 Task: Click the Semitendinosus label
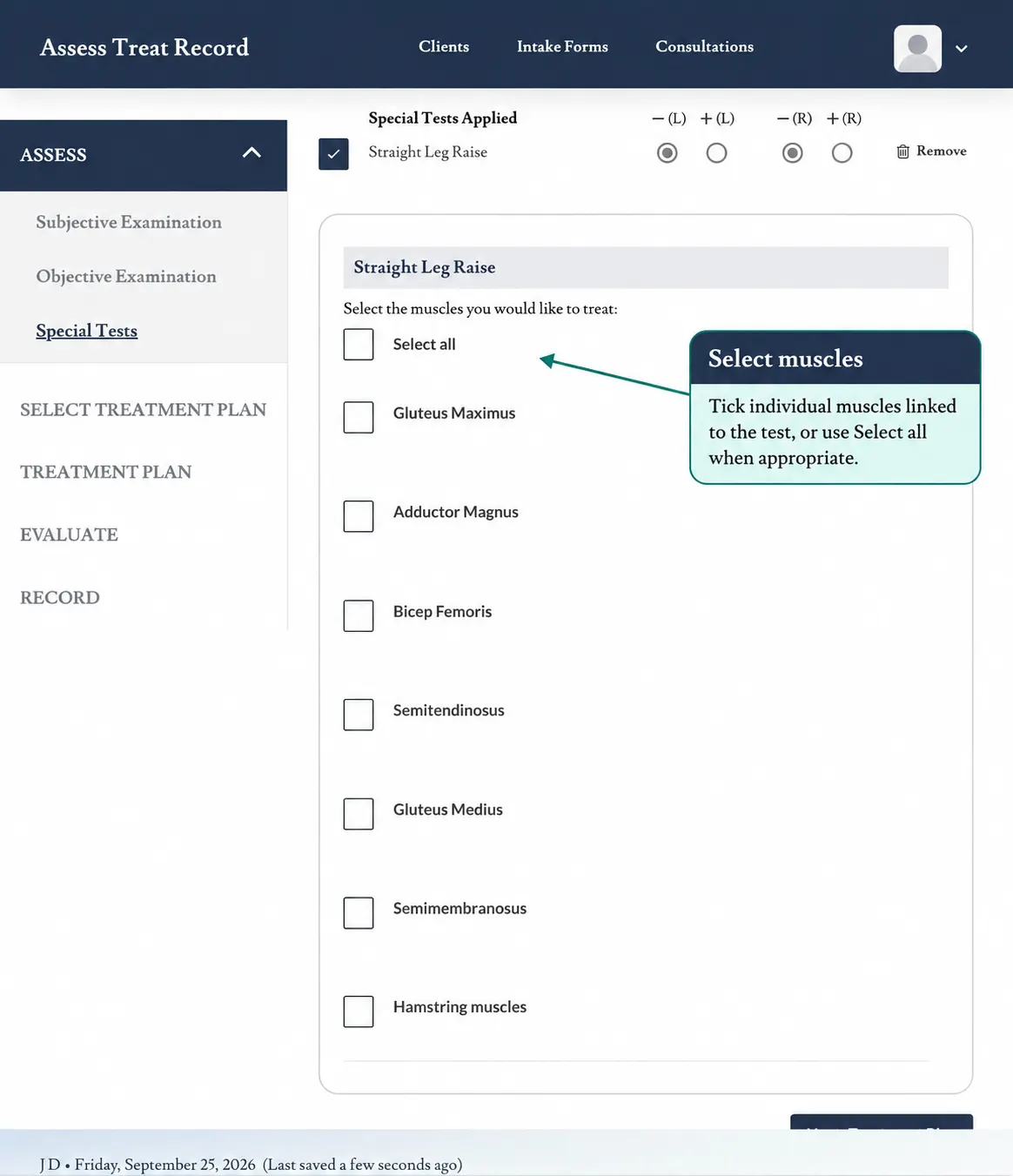click(449, 710)
